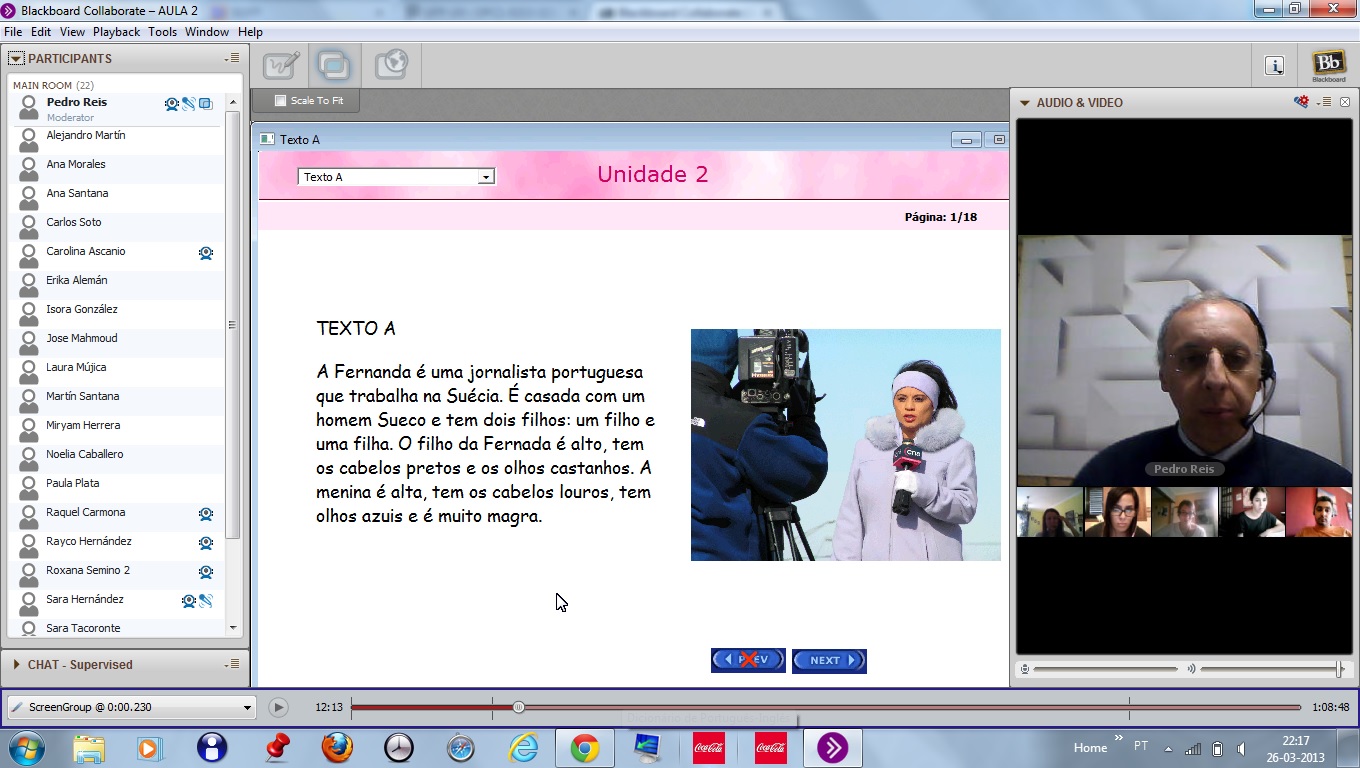Play the recording

tap(278, 708)
